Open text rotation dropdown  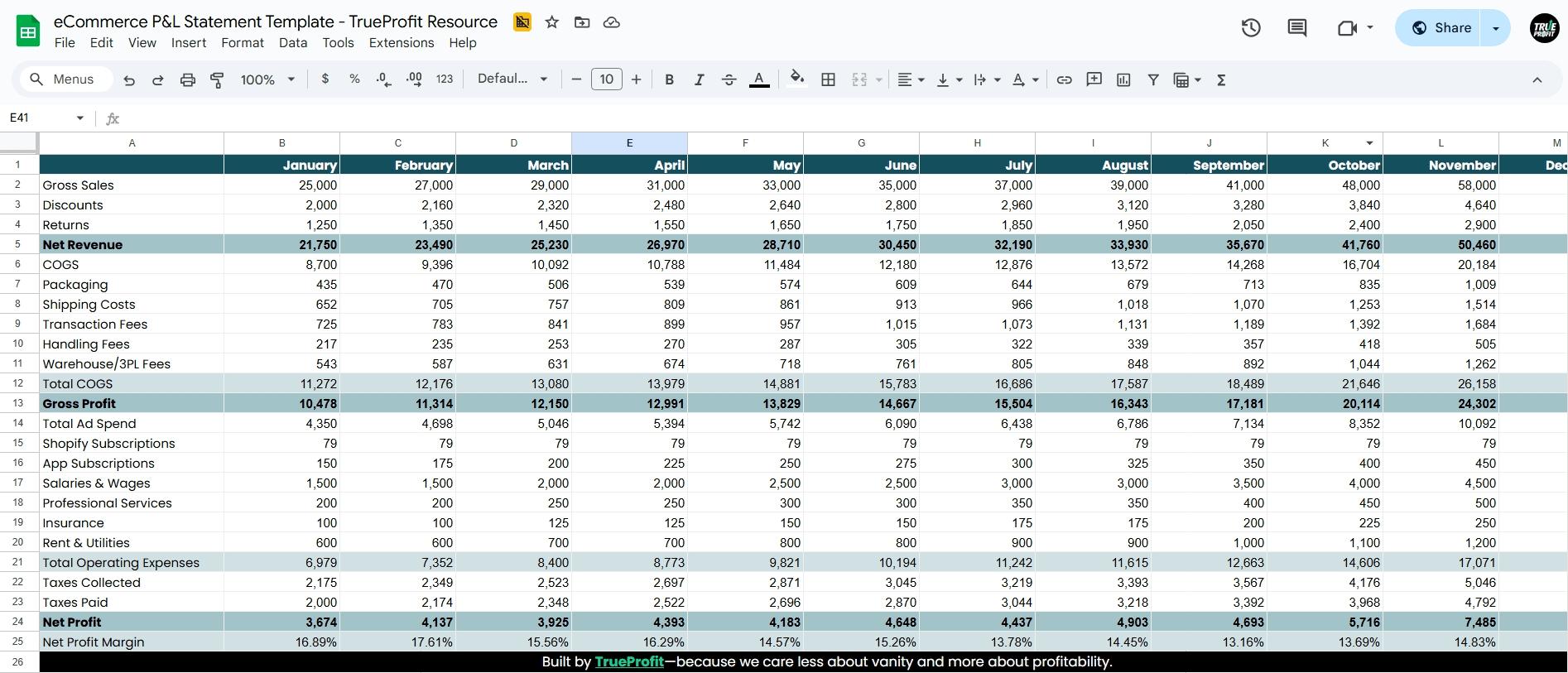click(1025, 80)
